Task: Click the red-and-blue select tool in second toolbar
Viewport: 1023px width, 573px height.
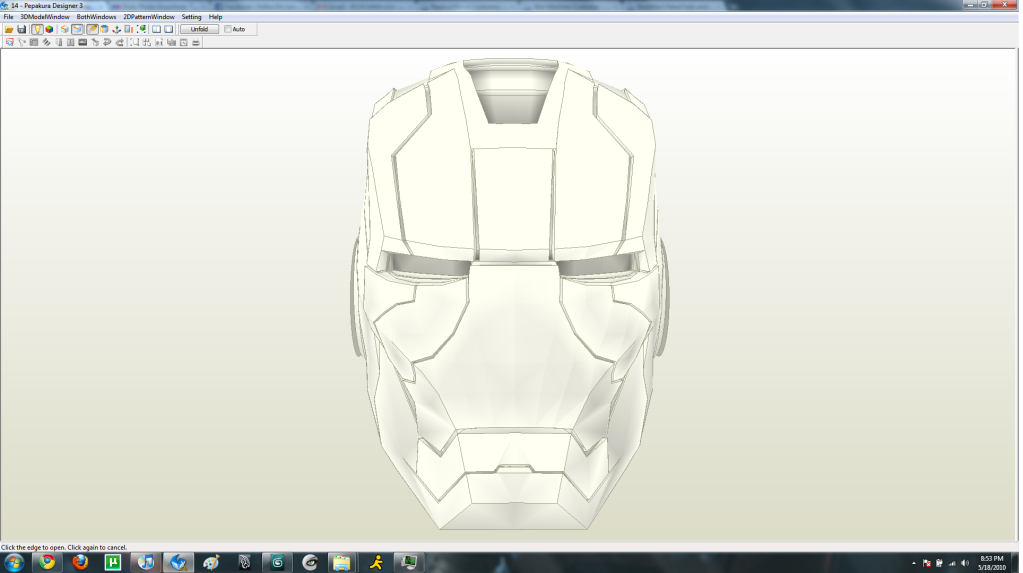Action: [x=9, y=42]
